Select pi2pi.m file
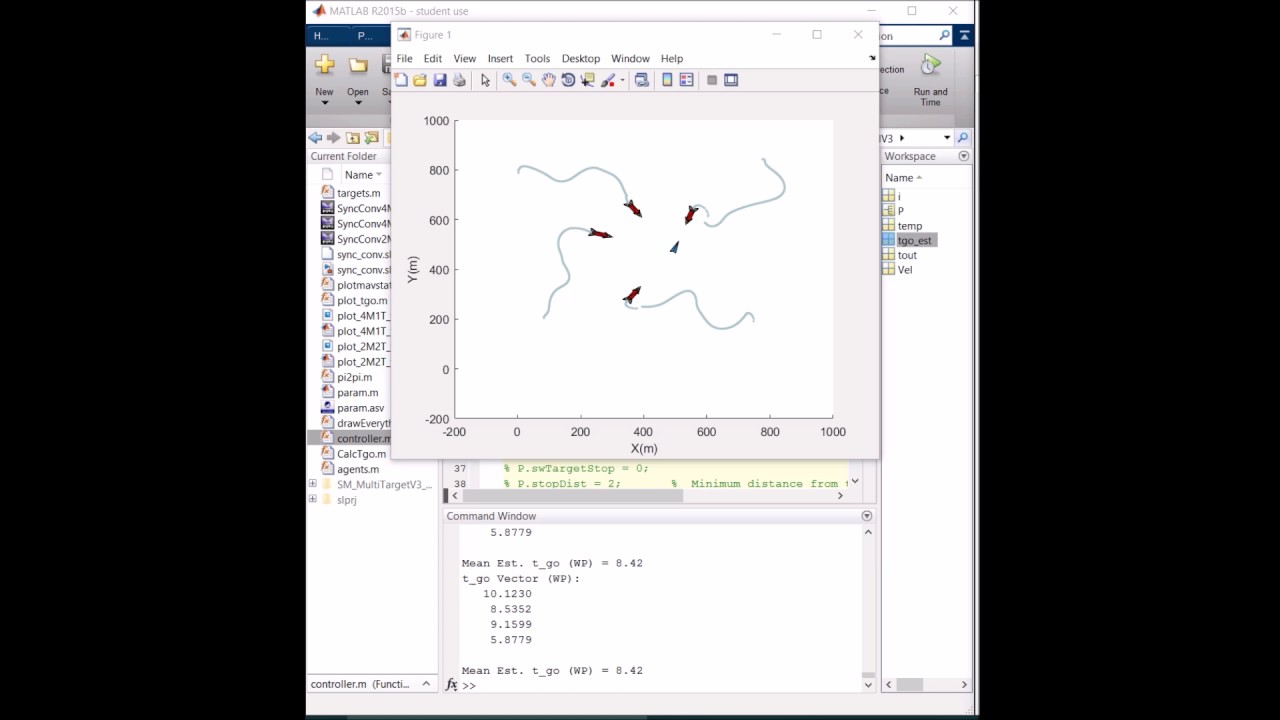Image resolution: width=1280 pixels, height=720 pixels. tap(354, 377)
